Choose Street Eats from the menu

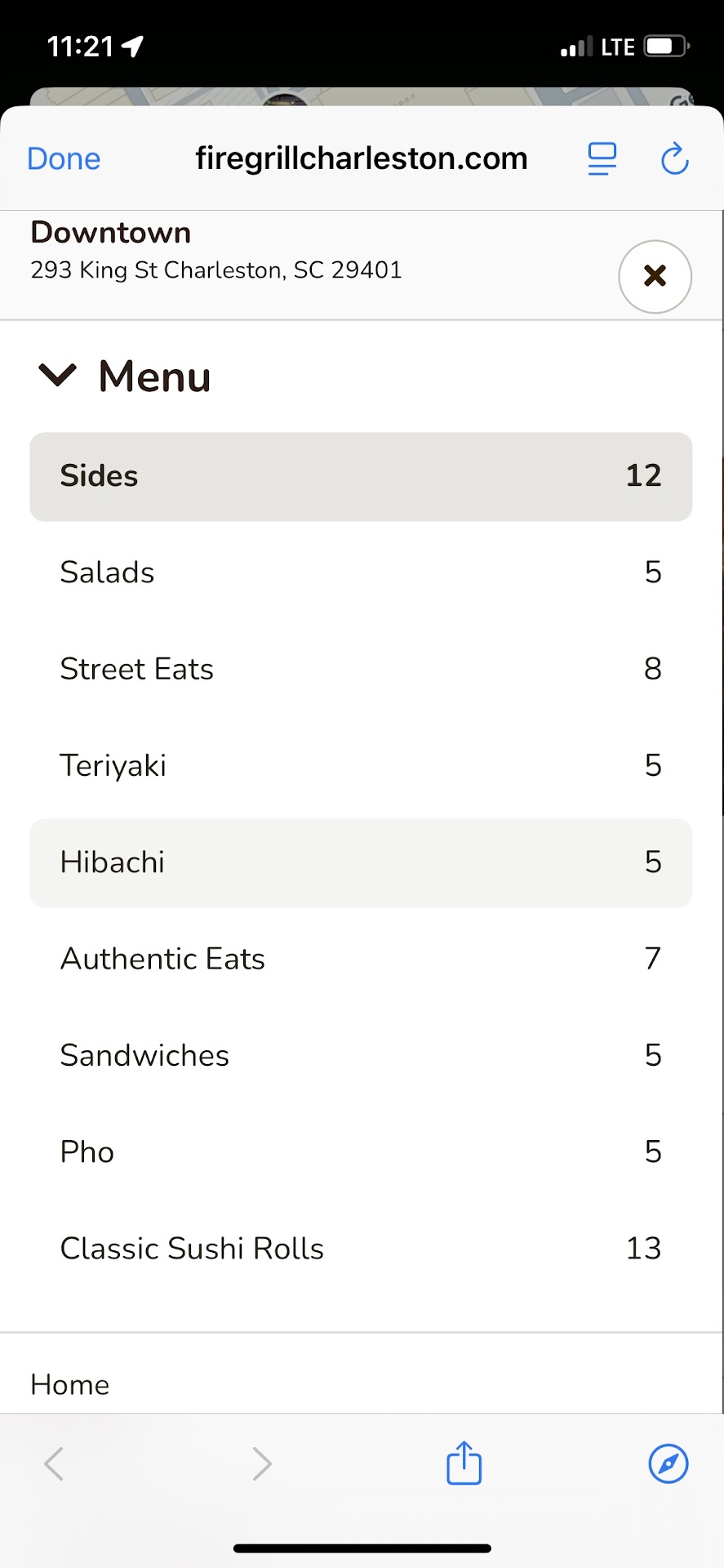[x=361, y=669]
